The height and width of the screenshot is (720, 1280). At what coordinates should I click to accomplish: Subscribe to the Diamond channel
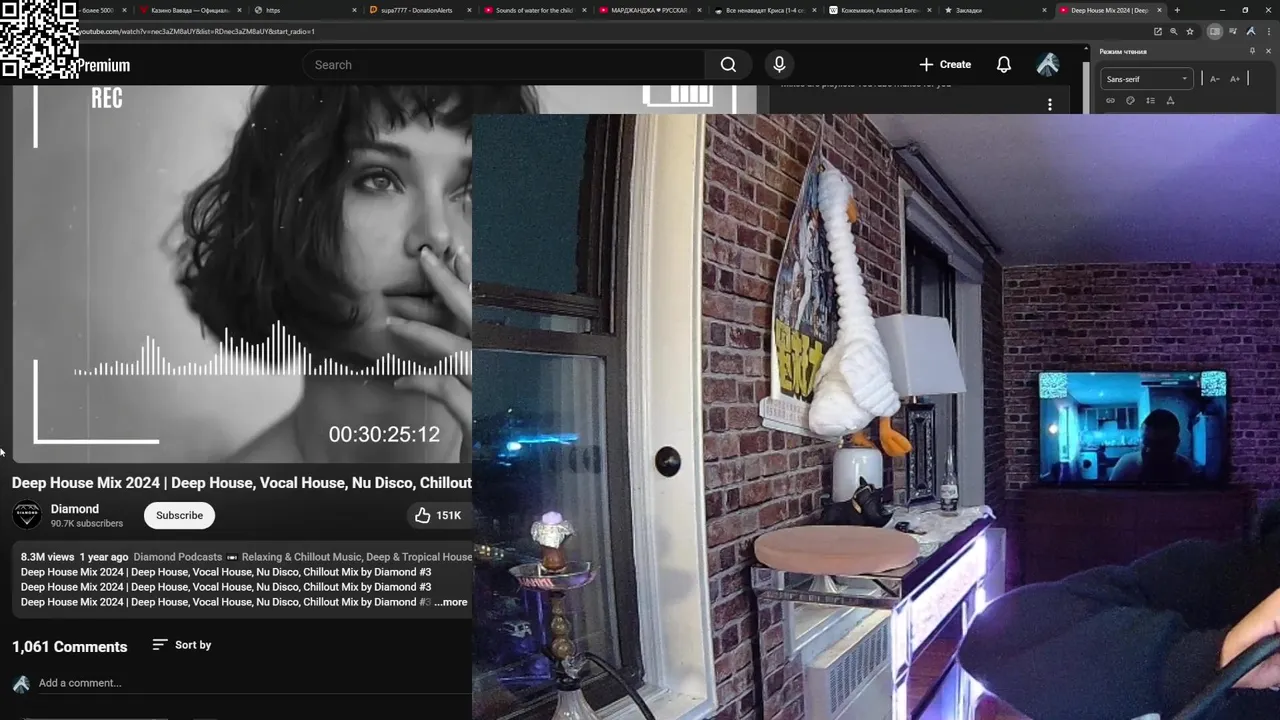point(179,515)
